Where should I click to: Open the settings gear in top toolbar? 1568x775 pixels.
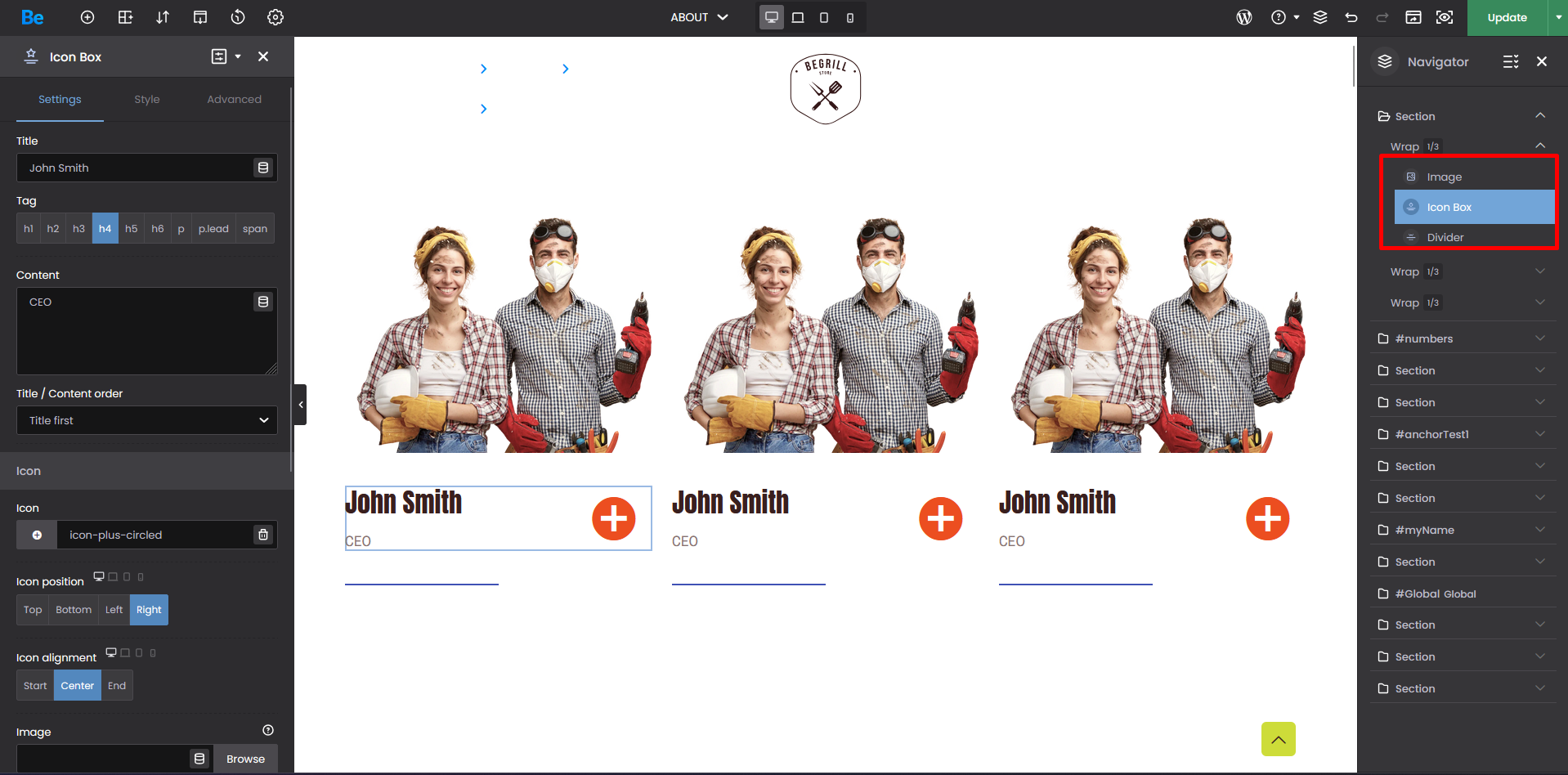276,17
